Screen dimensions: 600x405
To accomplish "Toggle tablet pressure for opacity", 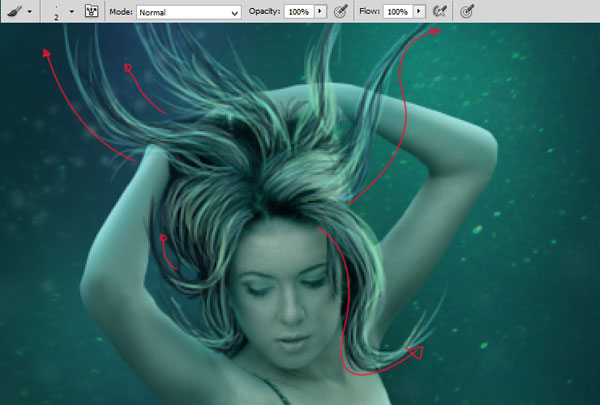I will pos(341,11).
